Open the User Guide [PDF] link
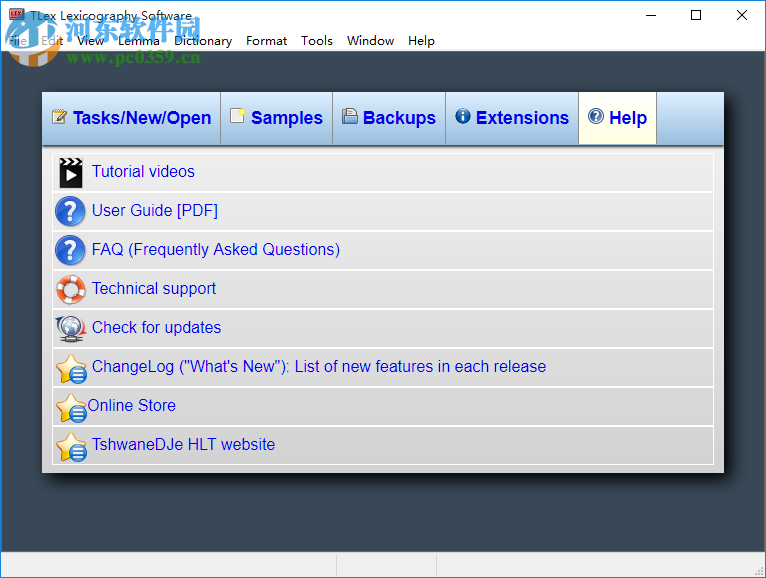Image resolution: width=766 pixels, height=578 pixels. click(x=155, y=211)
